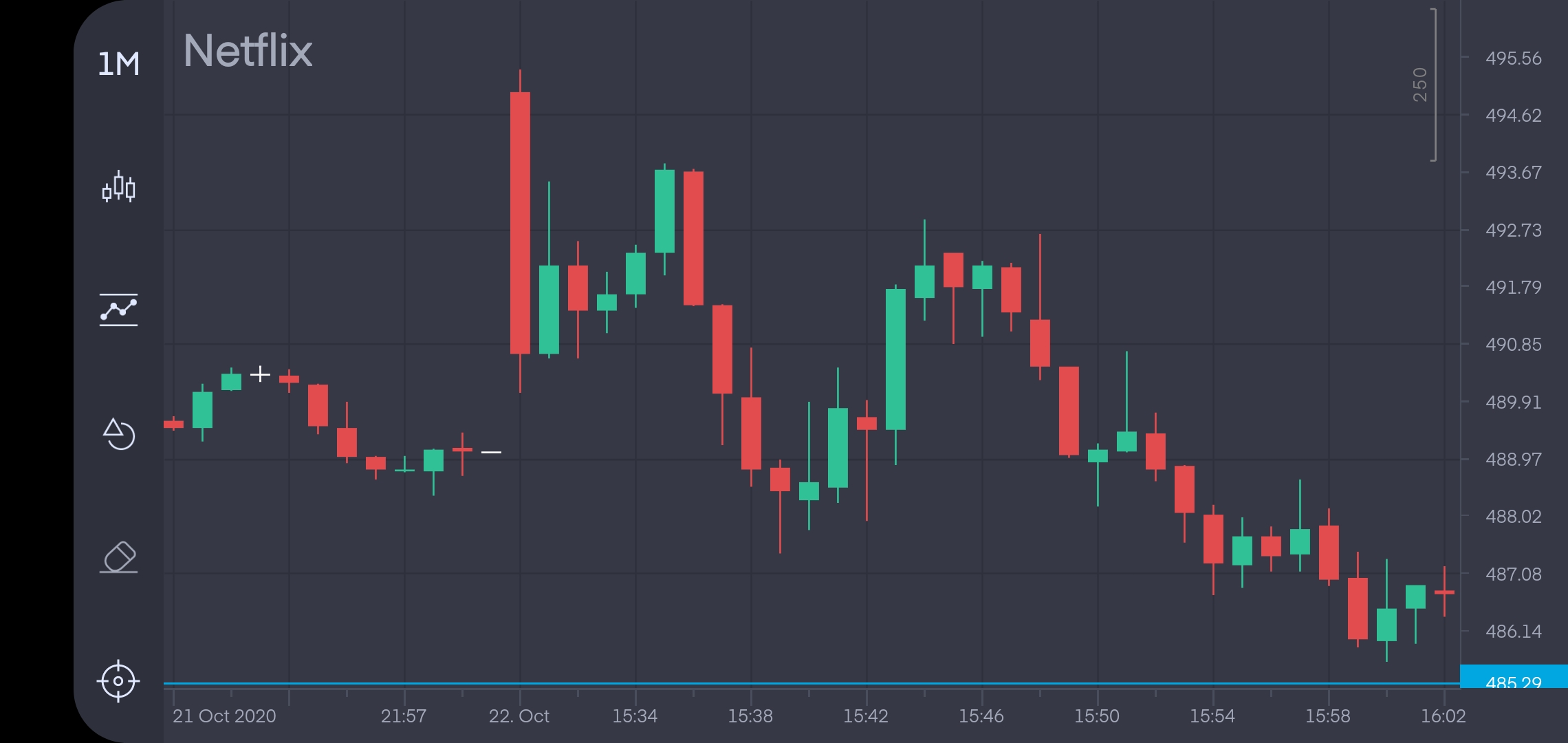Screen dimensions: 1568x743
Task: Click the 495.56 price axis label
Action: [x=1514, y=58]
